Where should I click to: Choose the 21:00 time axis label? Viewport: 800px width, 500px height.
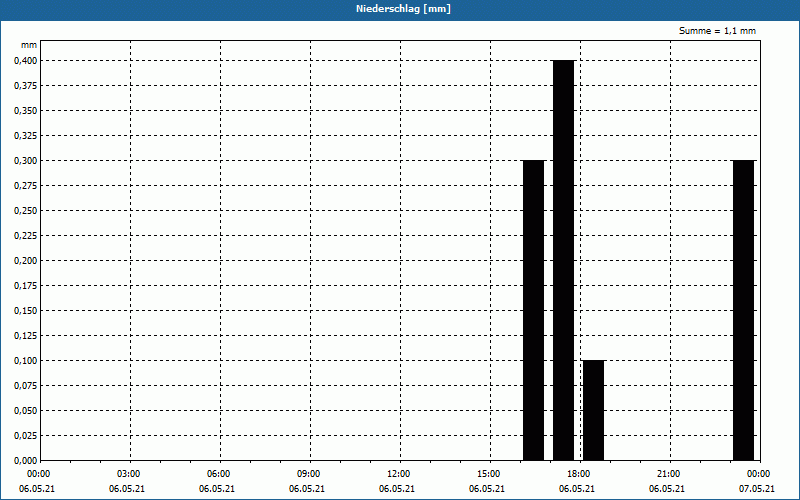668,474
